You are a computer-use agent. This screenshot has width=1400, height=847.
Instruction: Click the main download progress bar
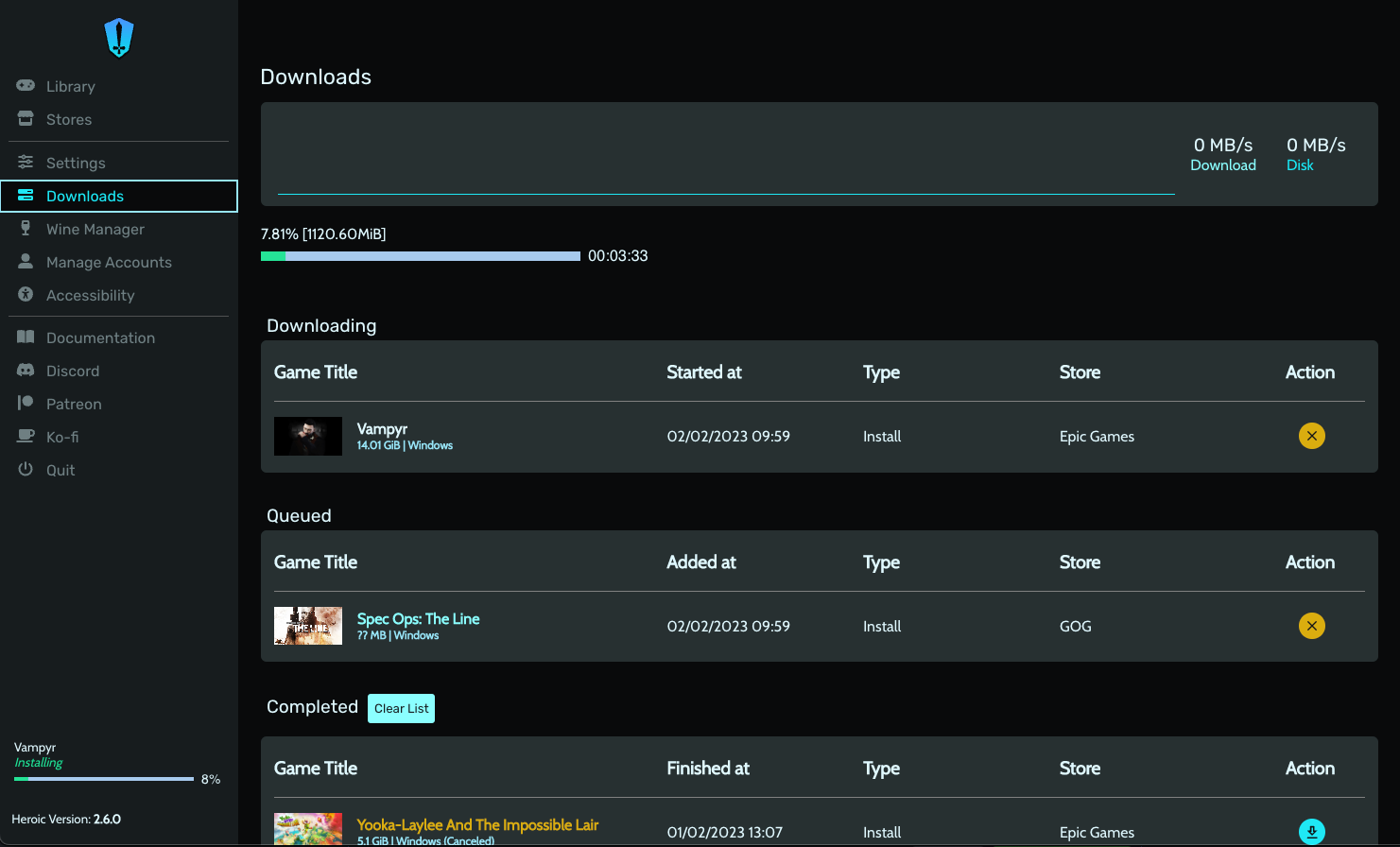421,256
